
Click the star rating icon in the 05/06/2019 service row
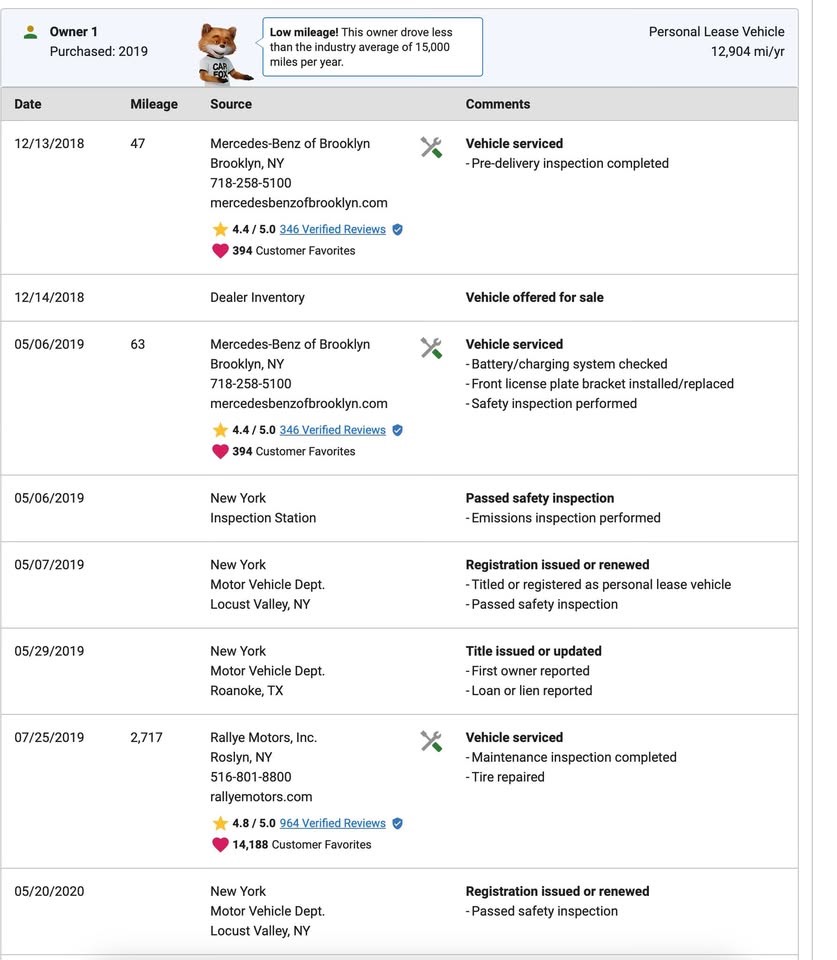point(220,430)
